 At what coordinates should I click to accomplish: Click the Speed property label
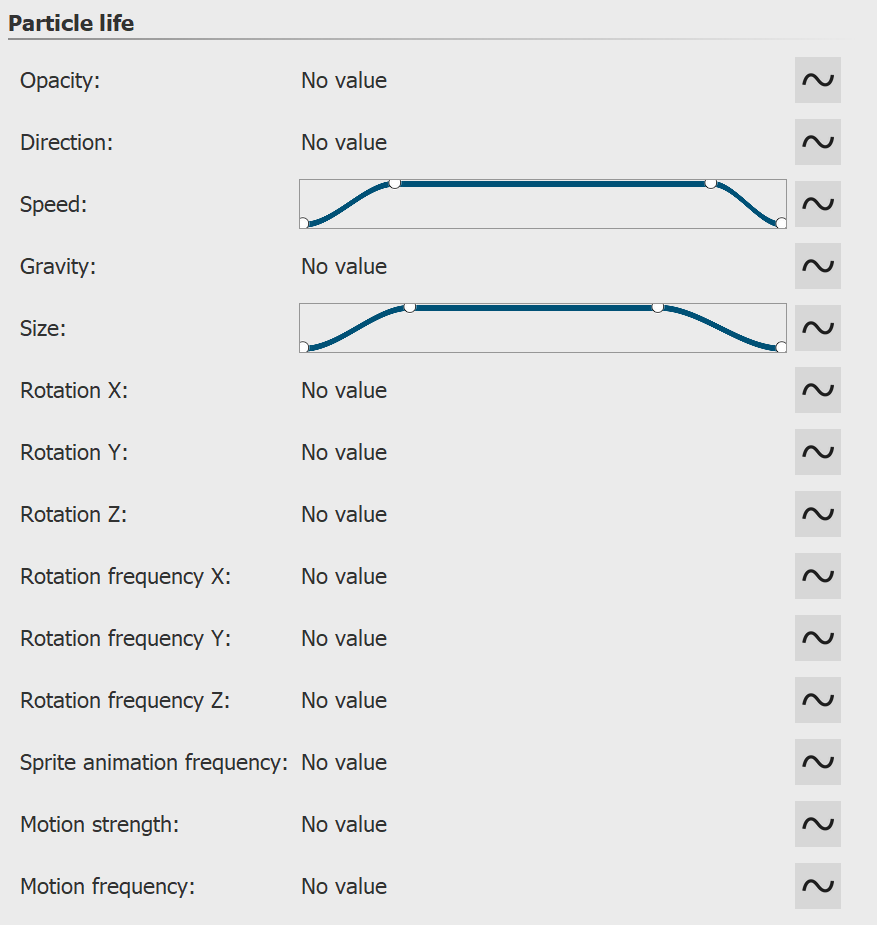click(53, 204)
